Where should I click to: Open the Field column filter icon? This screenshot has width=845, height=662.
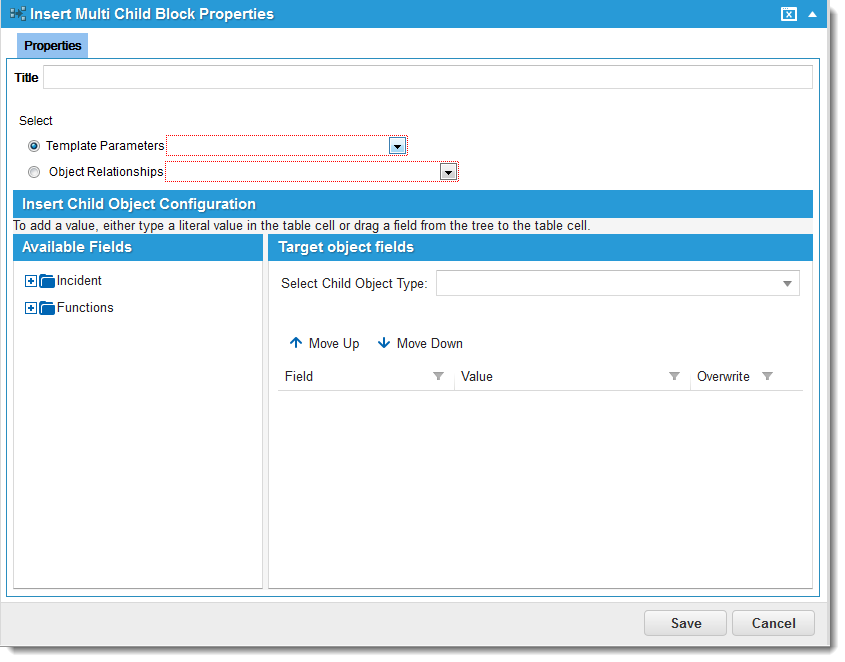click(x=438, y=376)
